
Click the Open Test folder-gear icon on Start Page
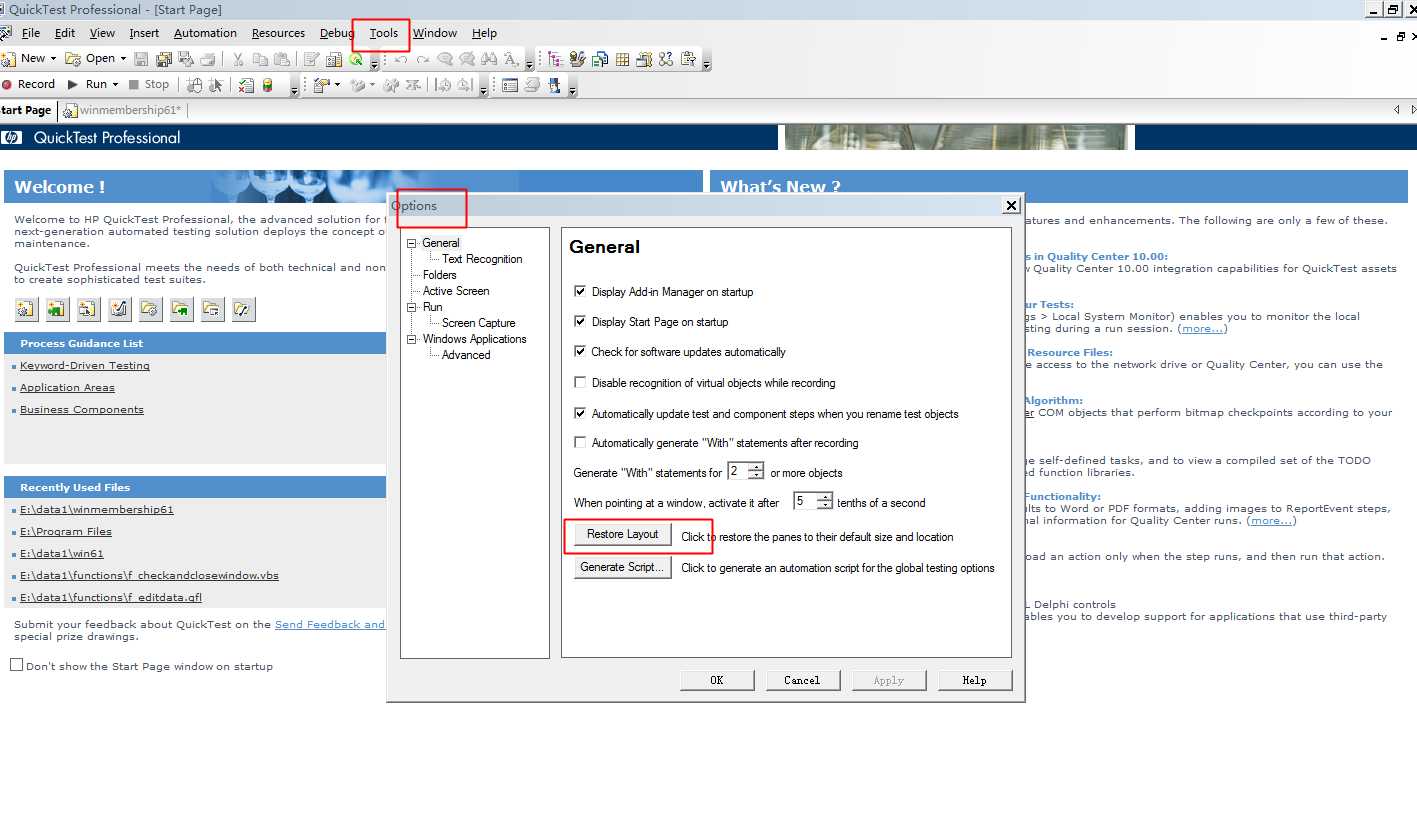[150, 309]
